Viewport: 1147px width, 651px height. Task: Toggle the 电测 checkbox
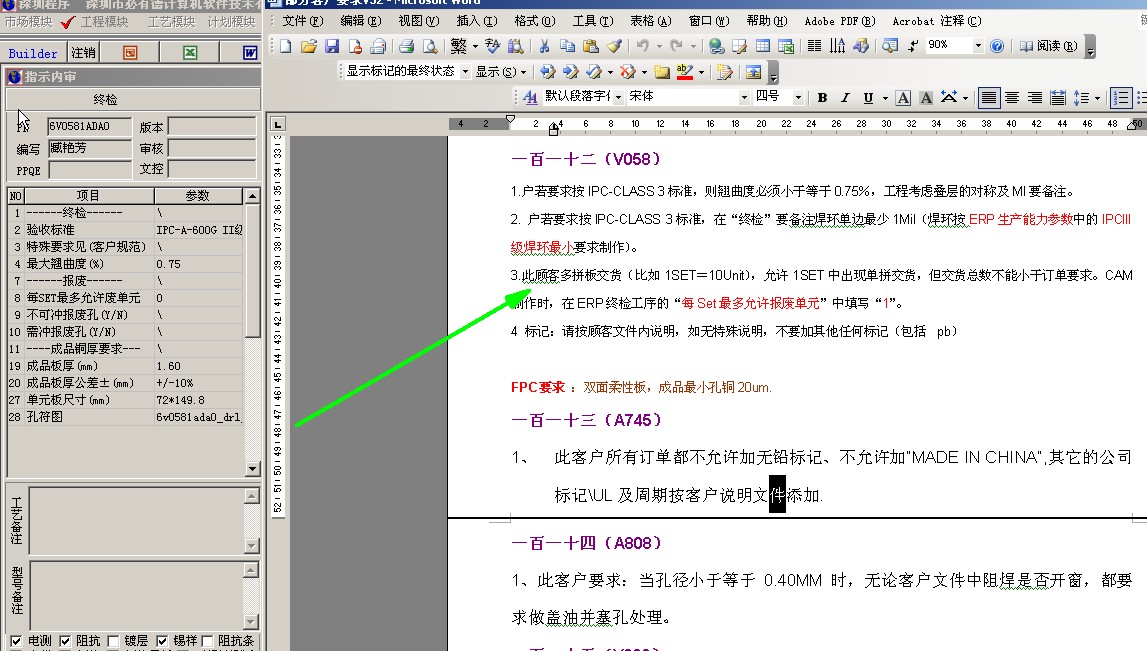[x=16, y=641]
